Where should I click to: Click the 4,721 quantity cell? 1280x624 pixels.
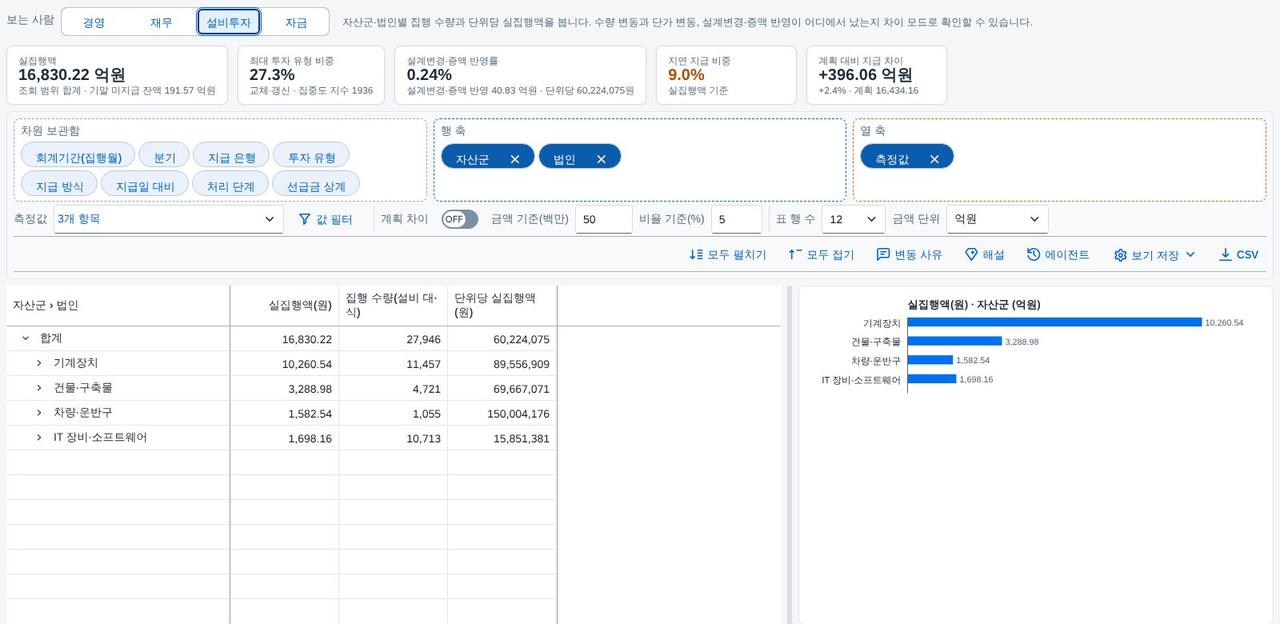click(x=393, y=389)
